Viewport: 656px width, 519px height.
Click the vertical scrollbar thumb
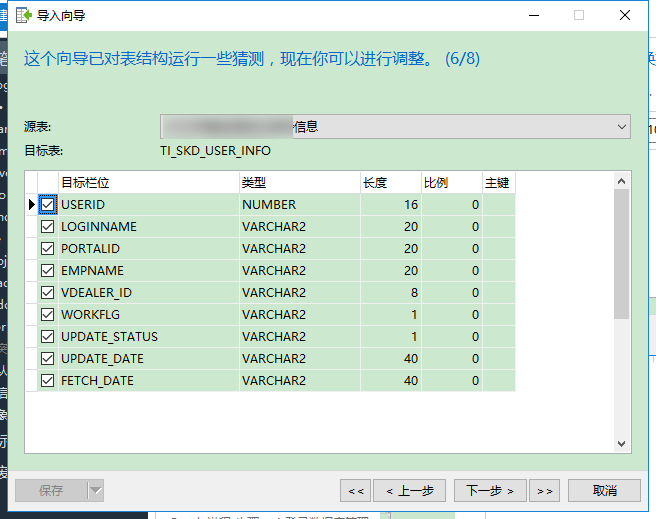621,254
